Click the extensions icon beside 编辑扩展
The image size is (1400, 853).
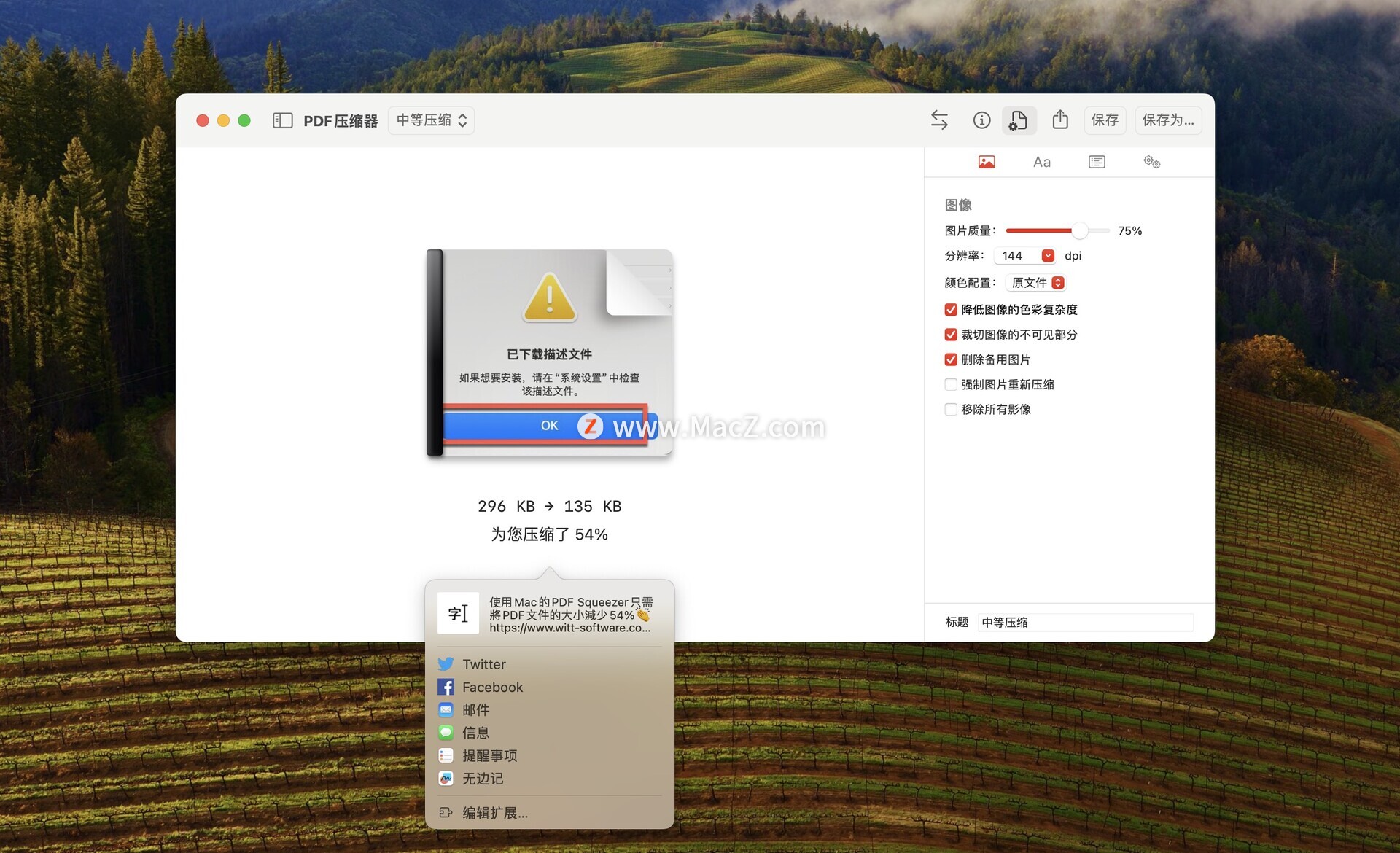446,812
